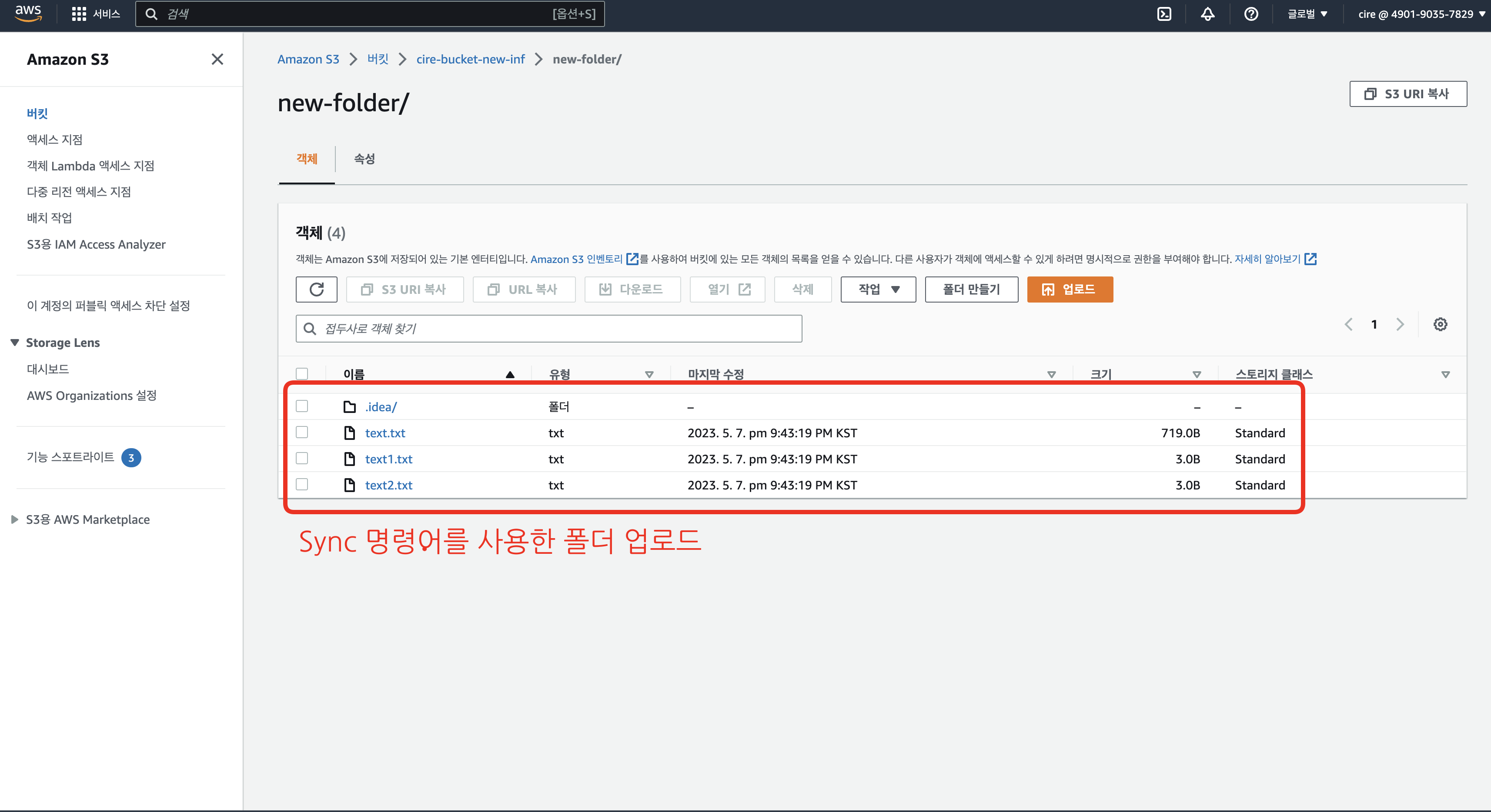Check the .idea/ folder checkbox
Screen dimensions: 1491x812
(x=302, y=406)
